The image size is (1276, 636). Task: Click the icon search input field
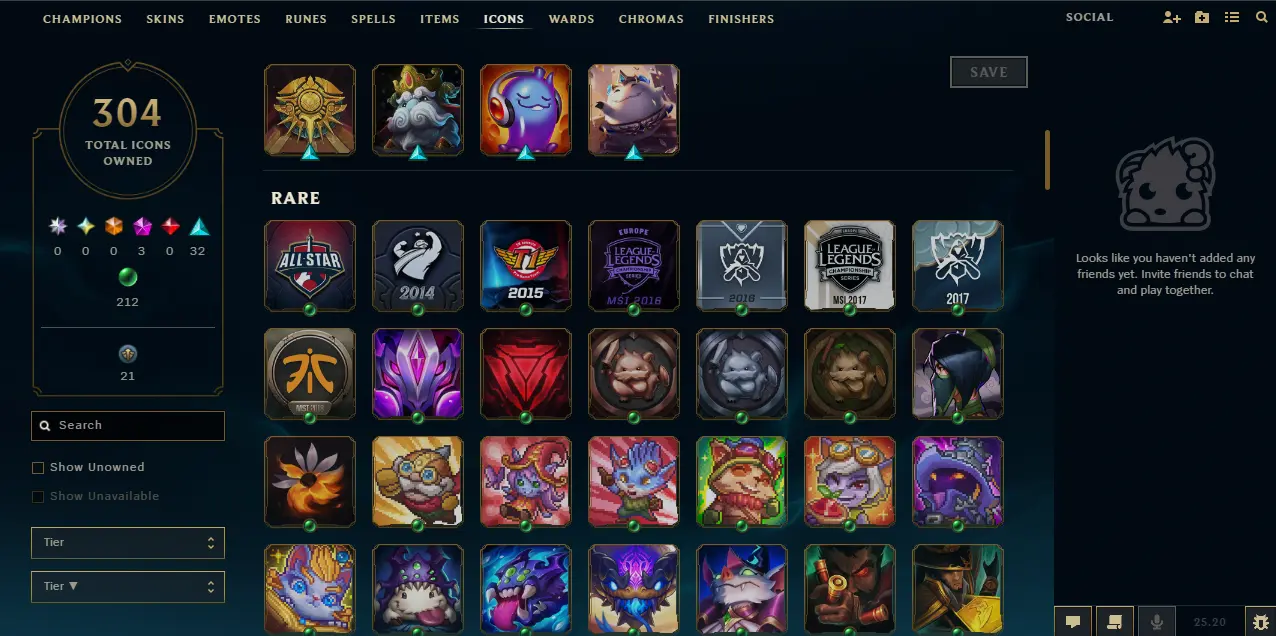128,426
